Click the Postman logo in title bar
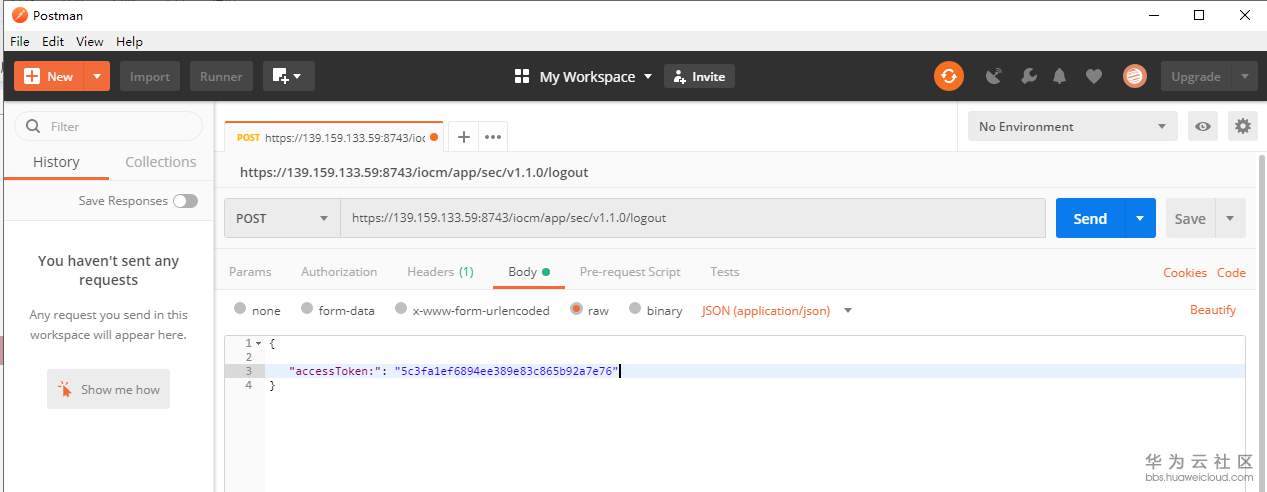The height and width of the screenshot is (492, 1267). [x=19, y=15]
